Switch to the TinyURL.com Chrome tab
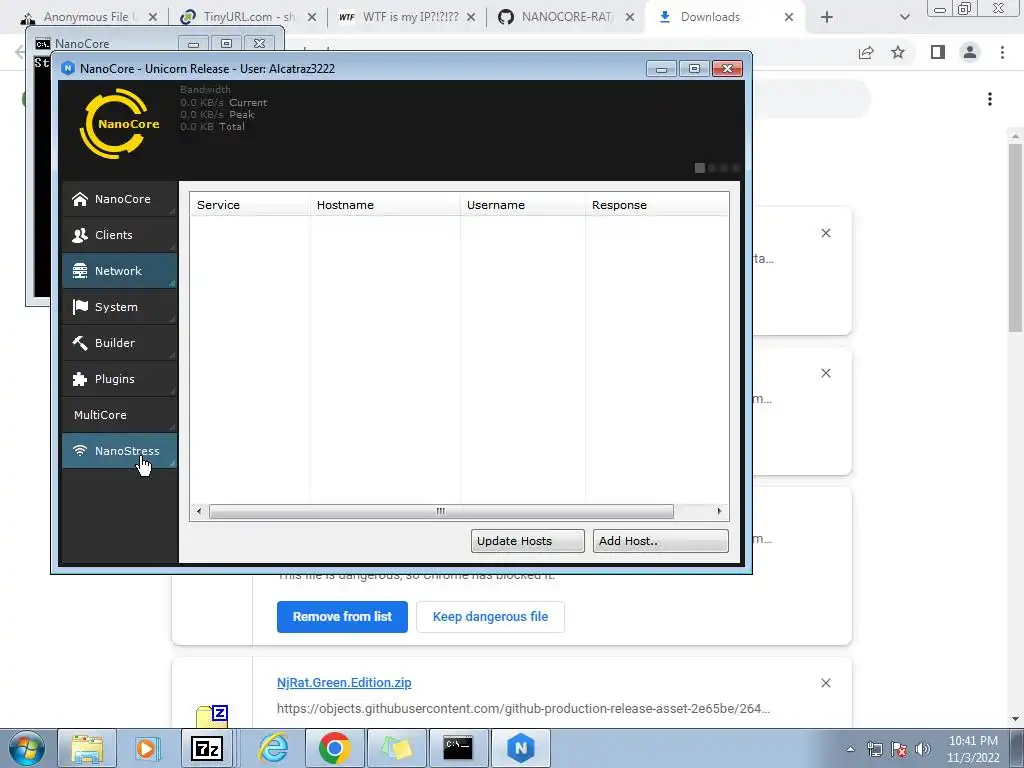Image resolution: width=1024 pixels, height=768 pixels. pos(248,17)
